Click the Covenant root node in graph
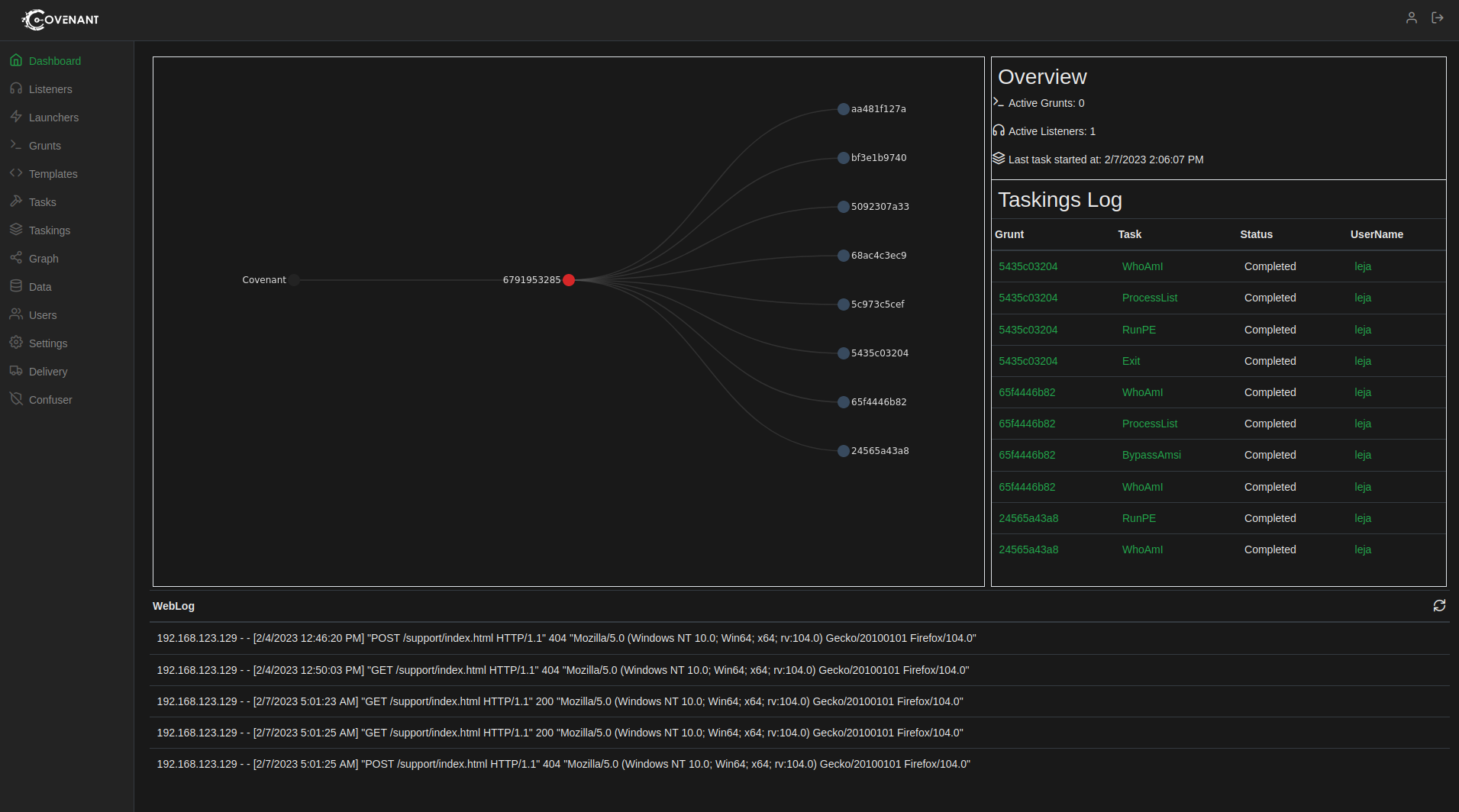The width and height of the screenshot is (1459, 812). 294,280
